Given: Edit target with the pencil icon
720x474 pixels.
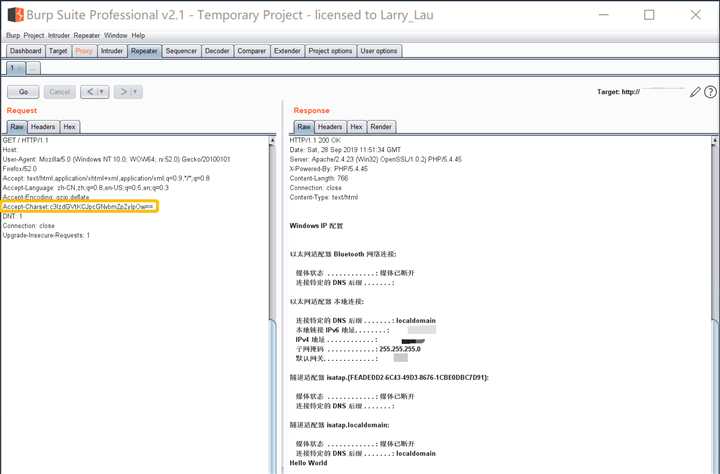Looking at the screenshot, I should point(695,92).
